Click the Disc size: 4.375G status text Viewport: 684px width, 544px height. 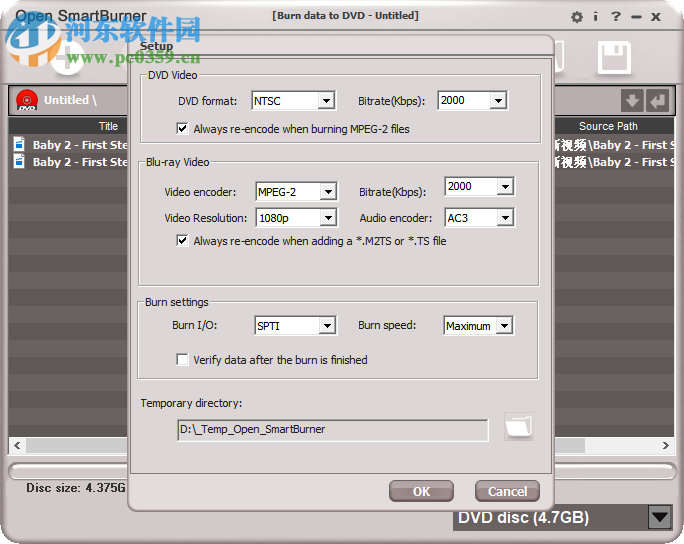click(x=75, y=487)
